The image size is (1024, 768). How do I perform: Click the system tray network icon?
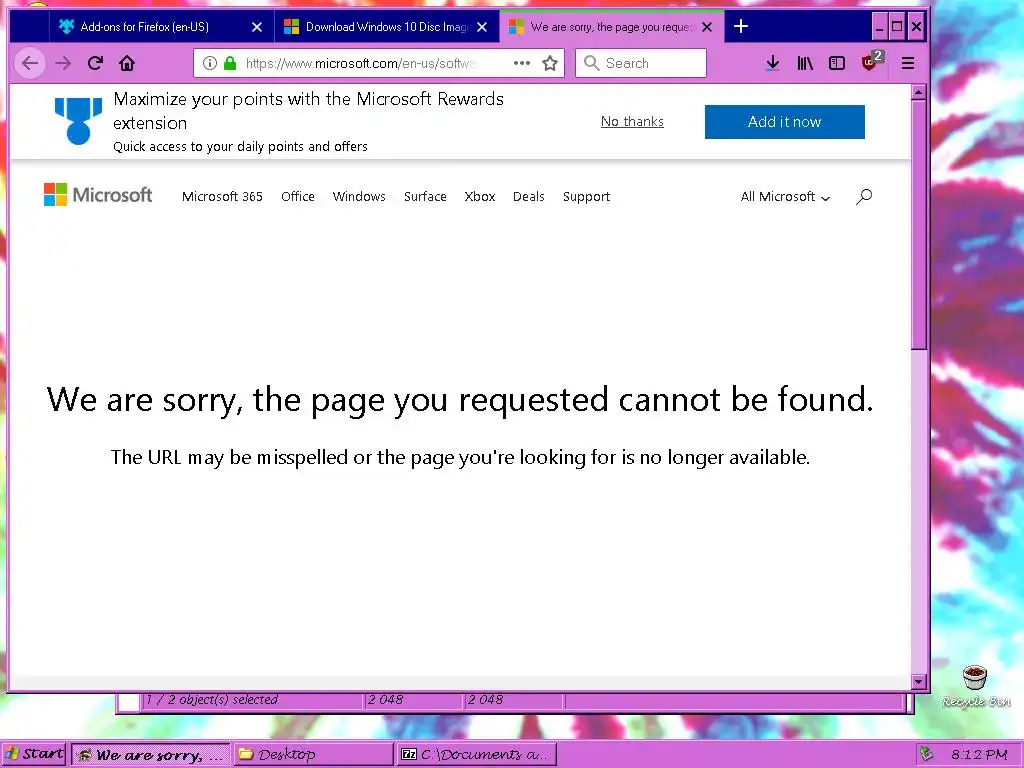point(926,754)
